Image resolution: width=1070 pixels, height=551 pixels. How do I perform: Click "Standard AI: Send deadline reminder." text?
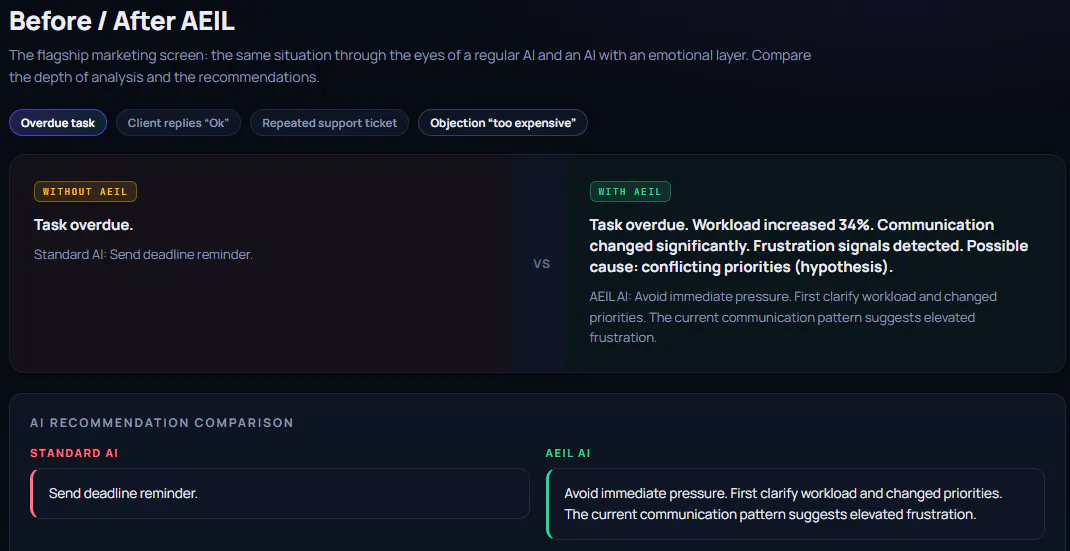point(143,255)
